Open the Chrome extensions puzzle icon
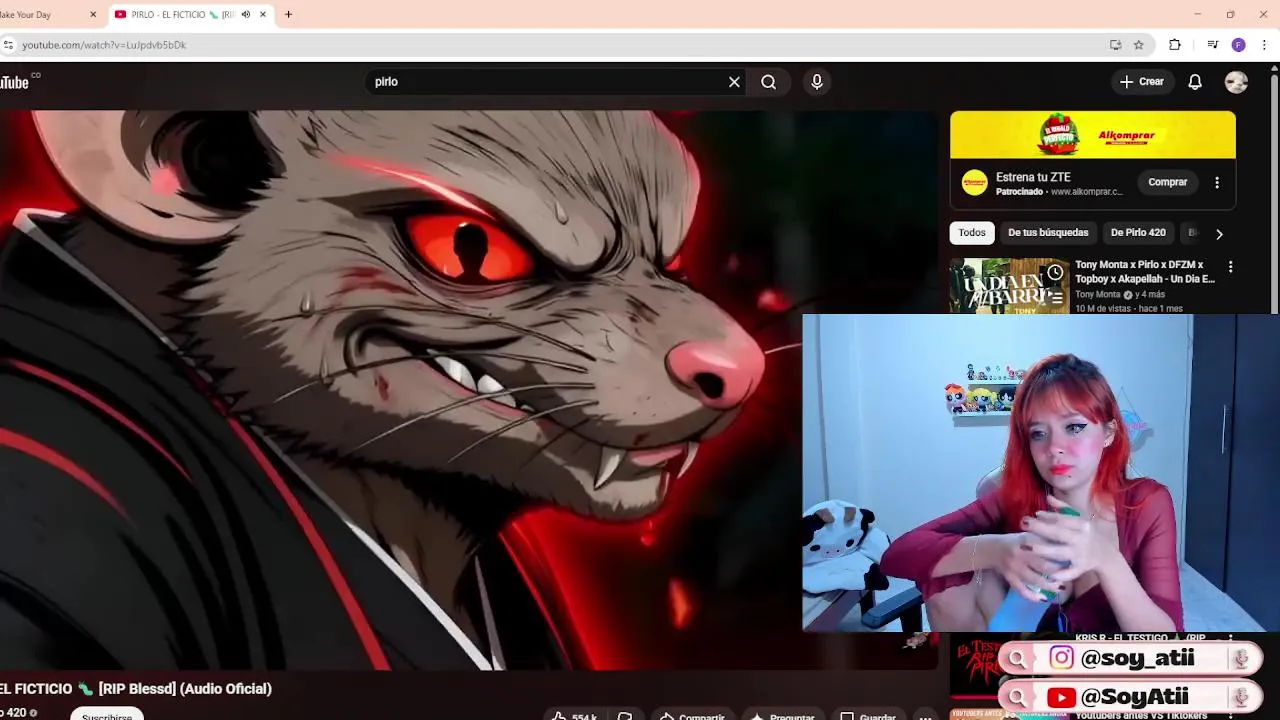Image resolution: width=1280 pixels, height=720 pixels. (1175, 45)
